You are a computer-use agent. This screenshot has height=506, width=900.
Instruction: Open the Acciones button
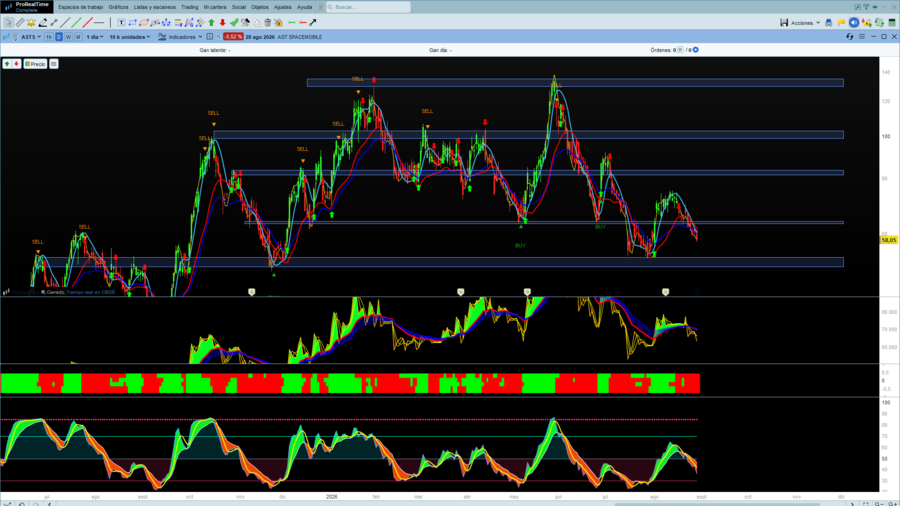(x=805, y=23)
